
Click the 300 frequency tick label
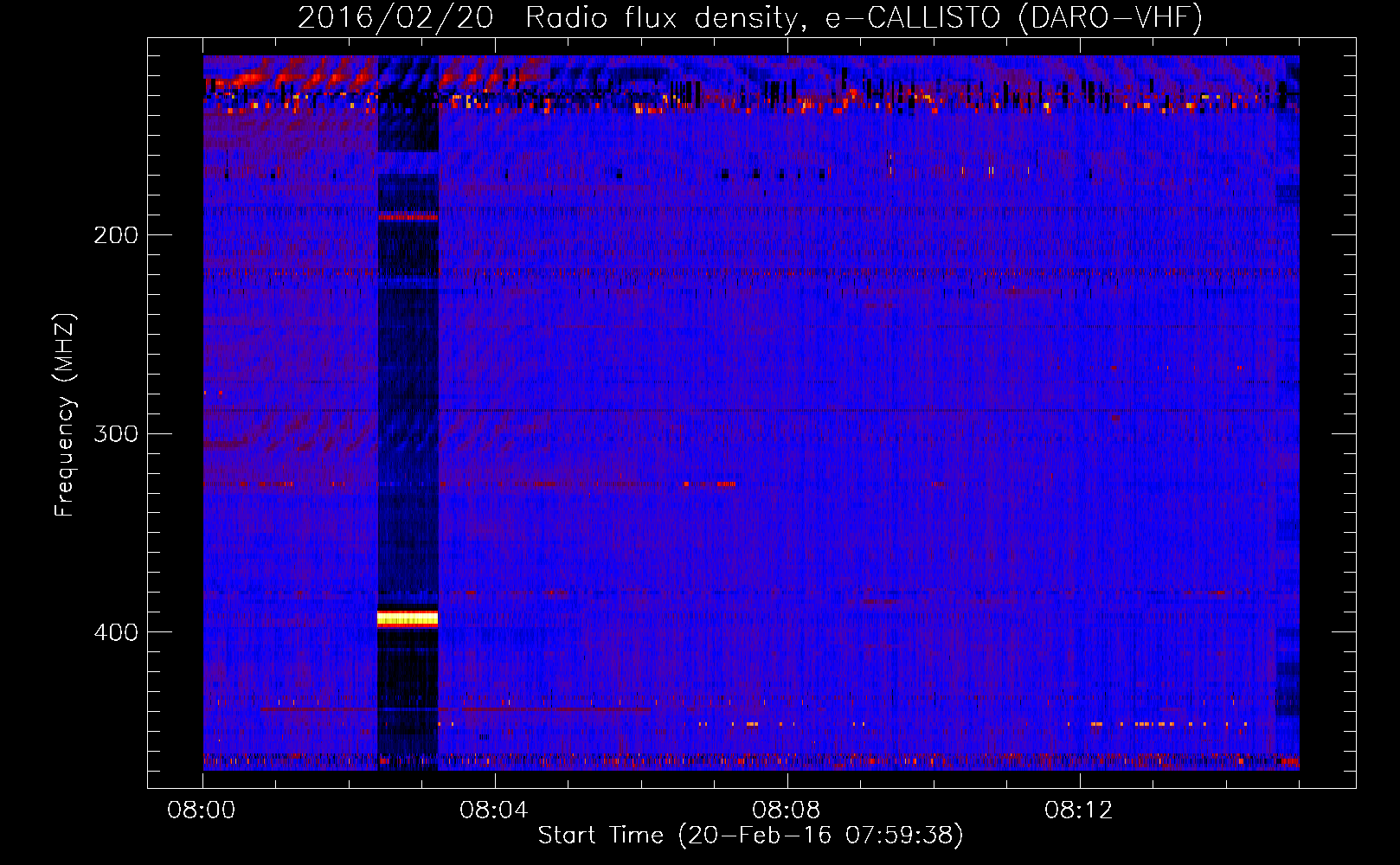[x=116, y=433]
